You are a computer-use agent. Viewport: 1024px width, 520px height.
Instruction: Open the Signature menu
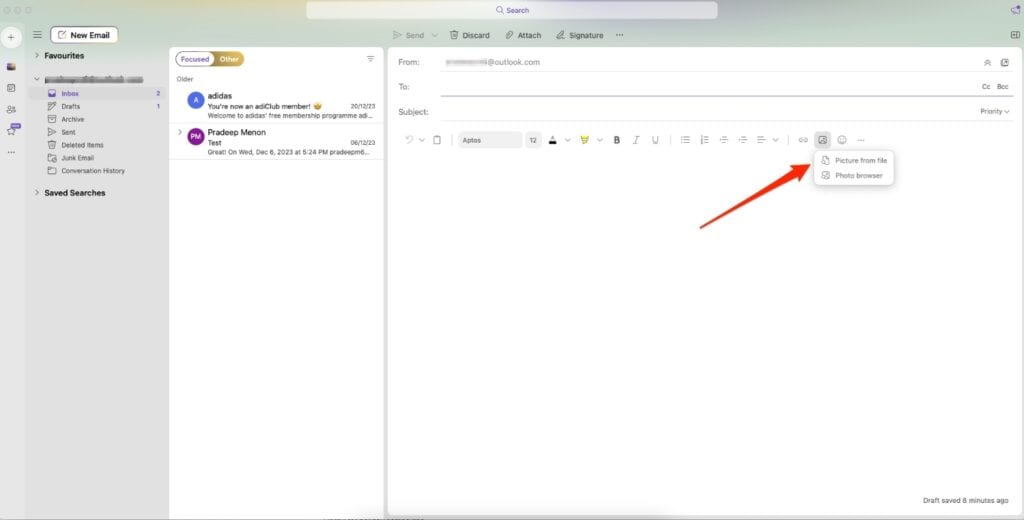click(x=579, y=35)
